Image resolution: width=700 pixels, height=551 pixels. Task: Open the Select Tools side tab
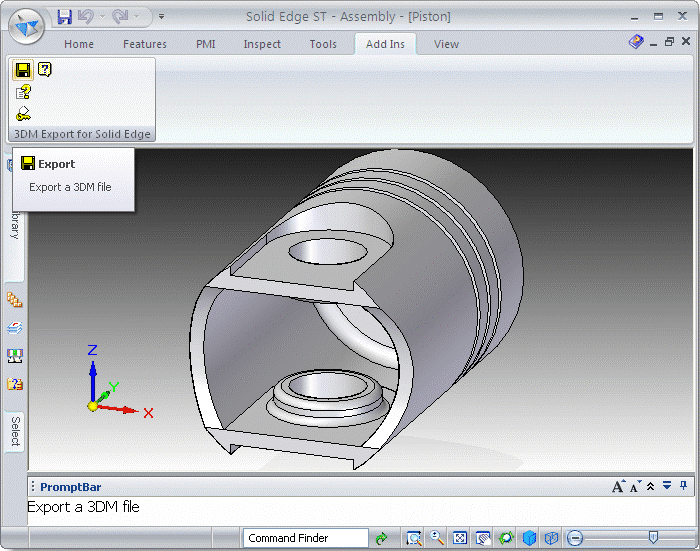(x=15, y=431)
